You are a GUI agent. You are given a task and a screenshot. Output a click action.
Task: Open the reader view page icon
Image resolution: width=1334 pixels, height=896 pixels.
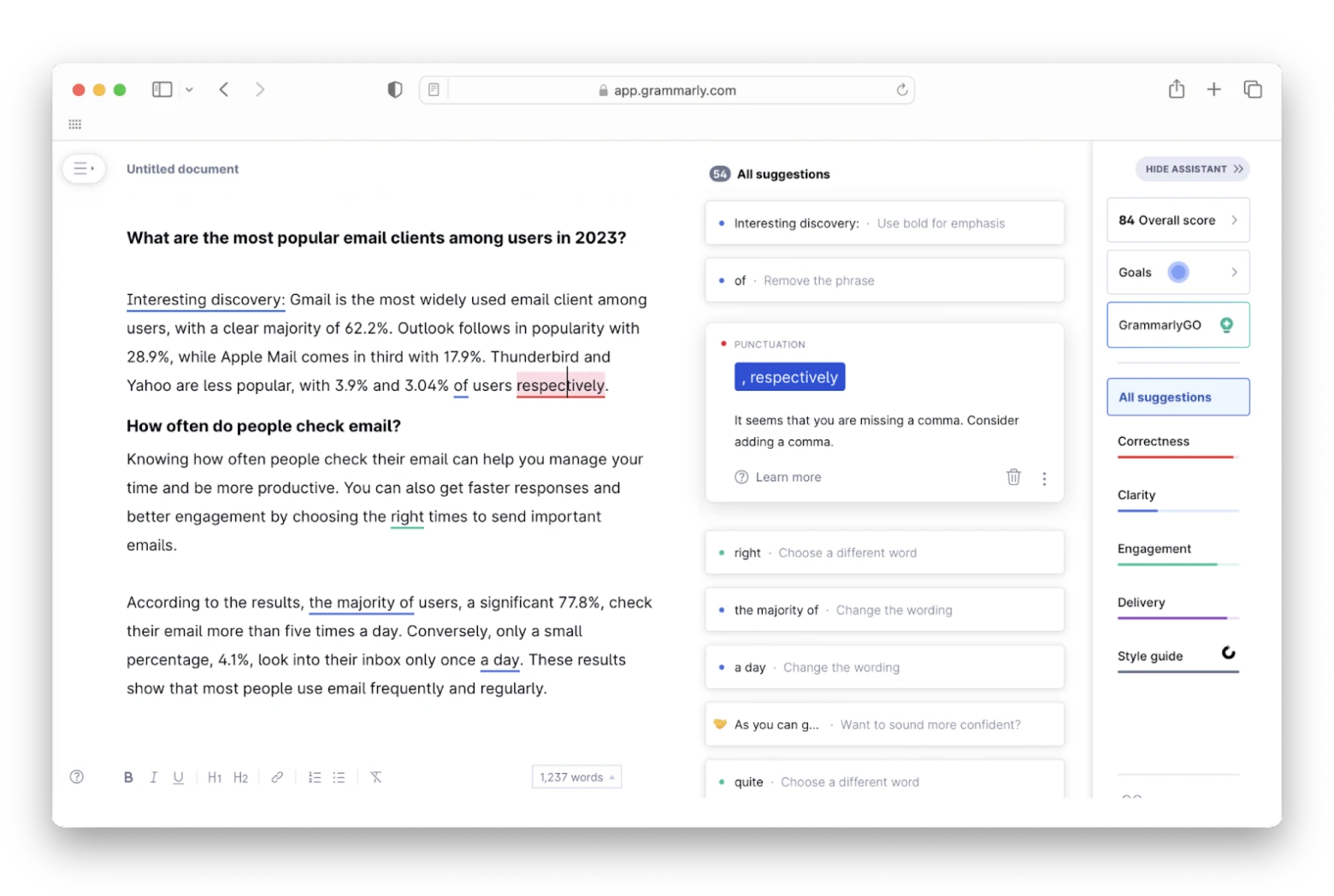[434, 90]
